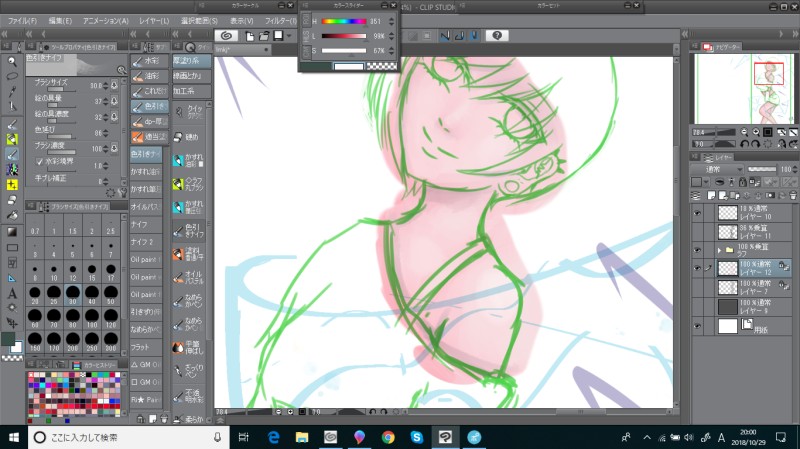Show レイヤー 7 by its visibility box
Viewport: 800px width, 449px height.
[x=697, y=287]
